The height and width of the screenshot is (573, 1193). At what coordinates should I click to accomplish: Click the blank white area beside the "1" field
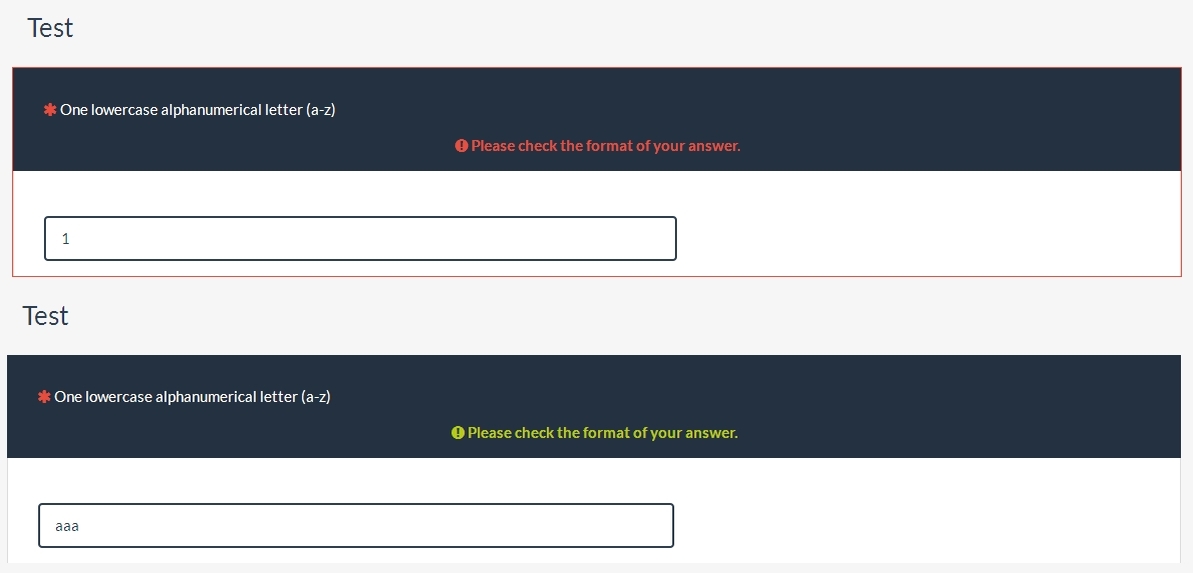pos(920,239)
